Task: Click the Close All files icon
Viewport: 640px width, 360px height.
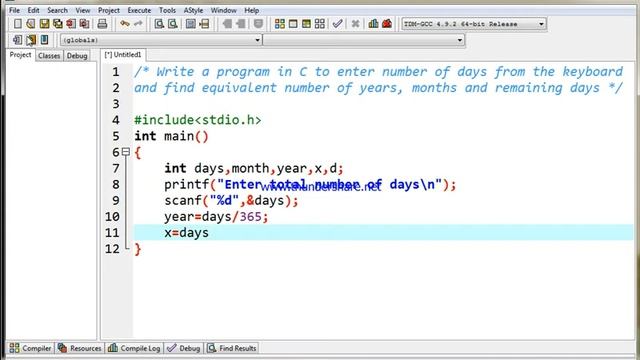Action: pos(84,24)
